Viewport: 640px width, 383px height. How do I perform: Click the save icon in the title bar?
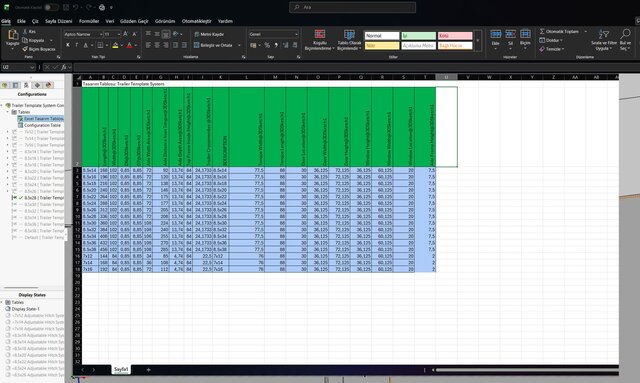click(x=66, y=7)
